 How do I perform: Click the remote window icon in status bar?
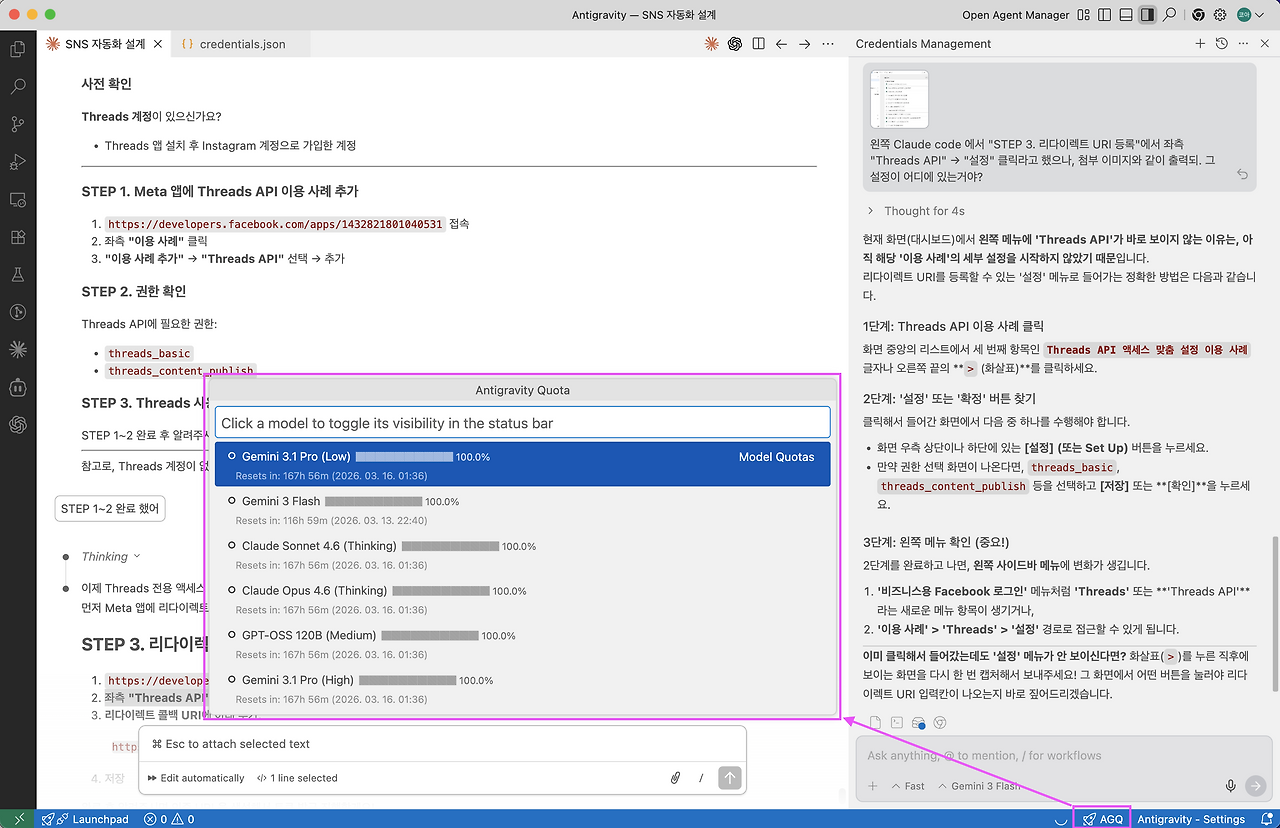point(19,819)
